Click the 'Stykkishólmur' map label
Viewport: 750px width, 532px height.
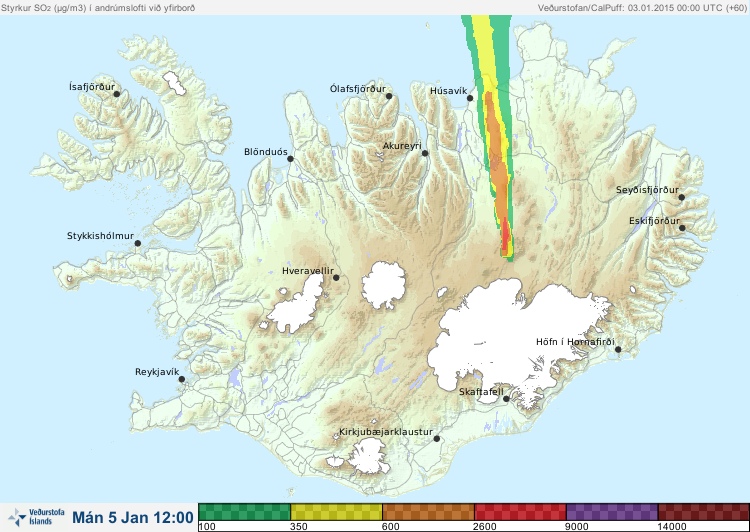(x=100, y=236)
